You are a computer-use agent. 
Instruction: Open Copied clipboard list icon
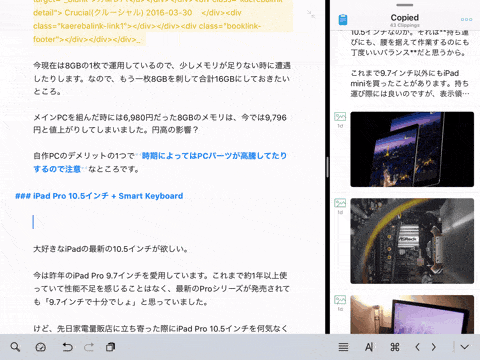343,20
